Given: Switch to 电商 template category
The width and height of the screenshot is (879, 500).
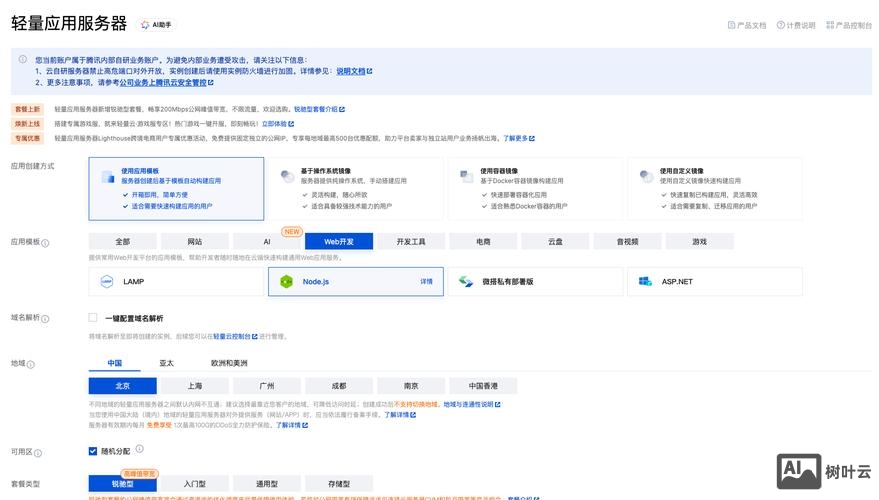Looking at the screenshot, I should 483,242.
